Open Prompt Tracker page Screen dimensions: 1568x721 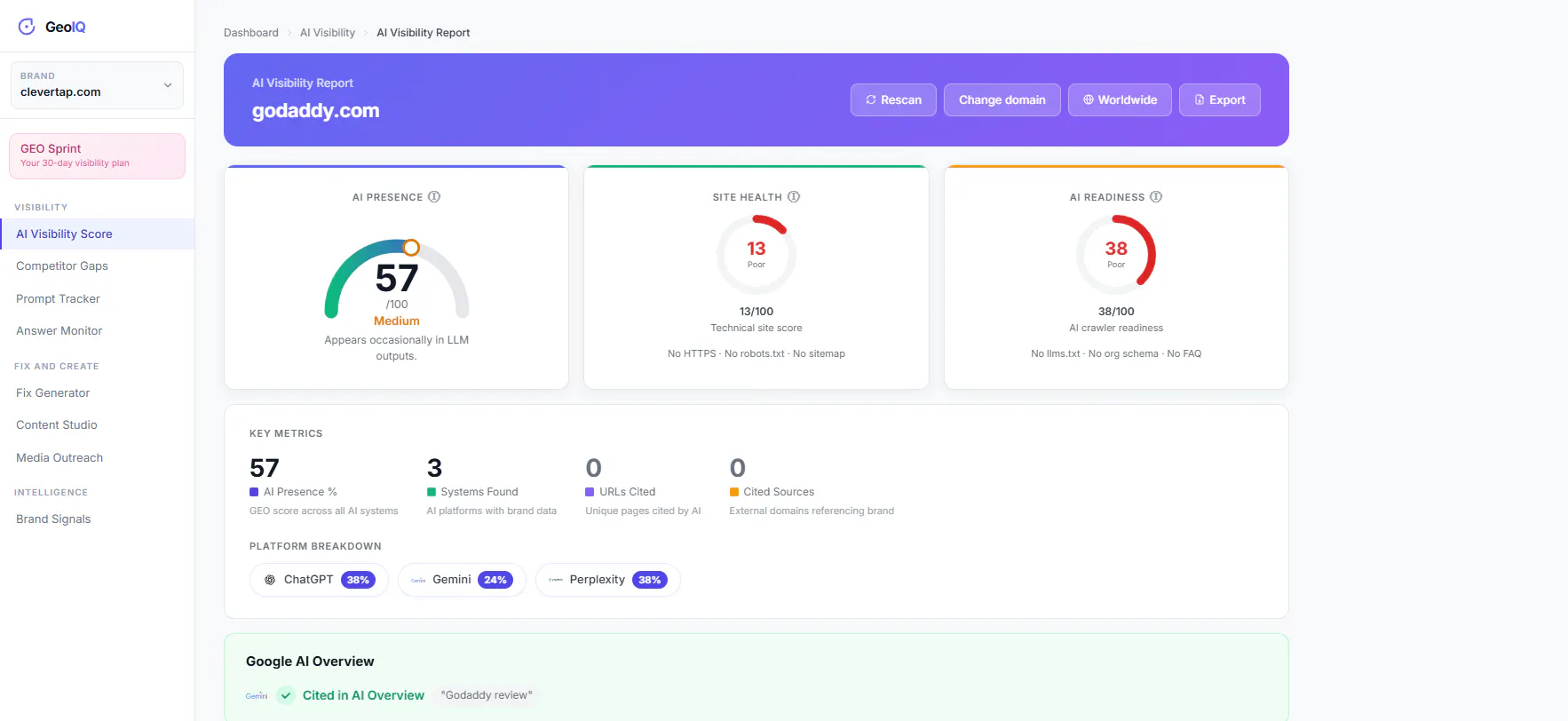pyautogui.click(x=58, y=299)
